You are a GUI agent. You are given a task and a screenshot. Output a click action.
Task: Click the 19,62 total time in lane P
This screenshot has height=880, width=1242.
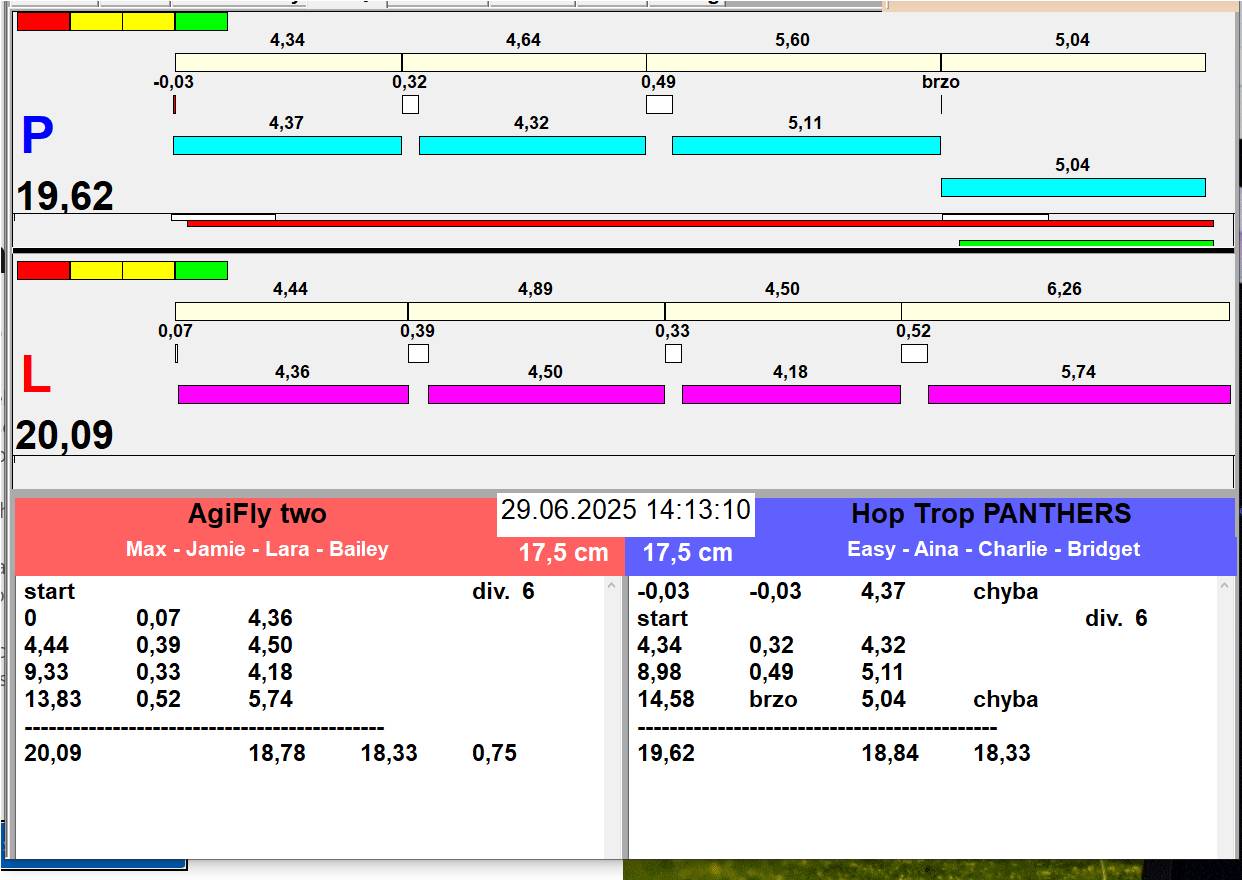coord(65,197)
